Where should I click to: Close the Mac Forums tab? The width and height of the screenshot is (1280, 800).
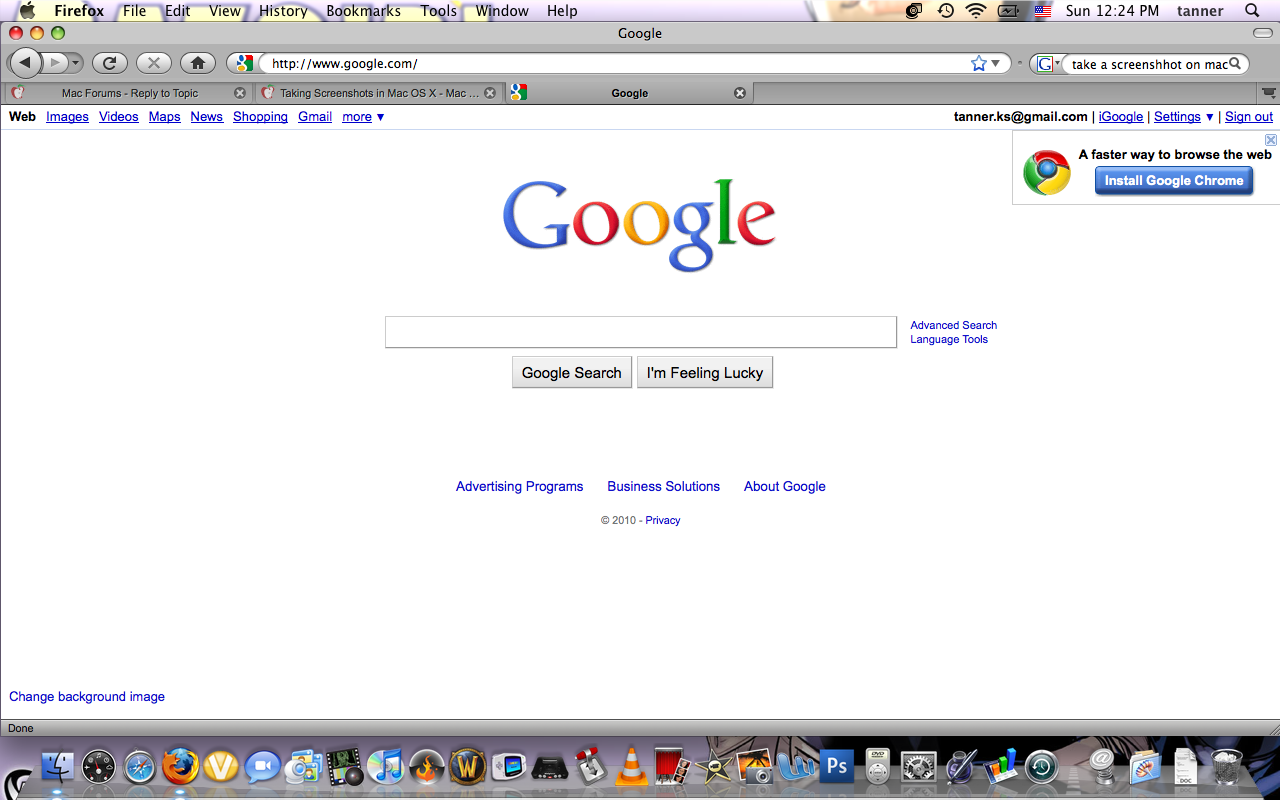tap(240, 93)
